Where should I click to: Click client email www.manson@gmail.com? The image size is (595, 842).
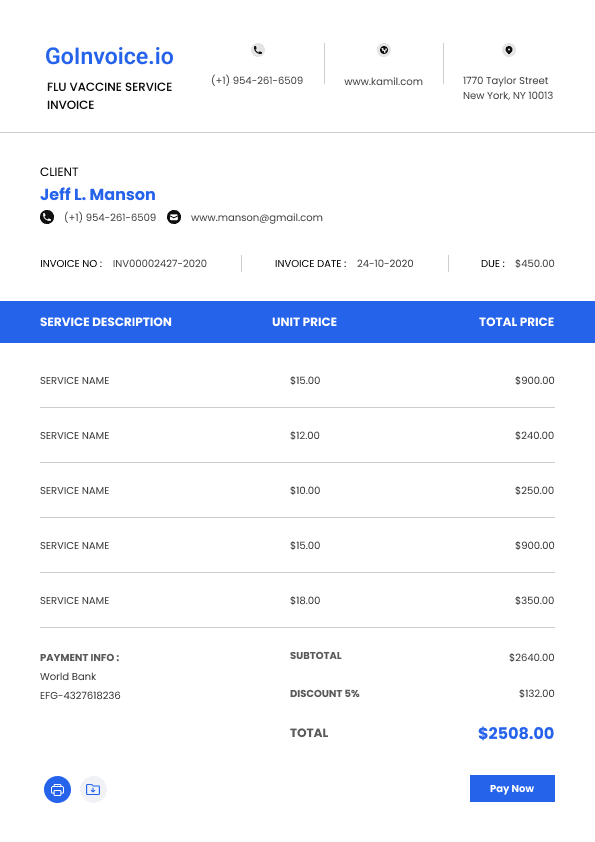257,217
